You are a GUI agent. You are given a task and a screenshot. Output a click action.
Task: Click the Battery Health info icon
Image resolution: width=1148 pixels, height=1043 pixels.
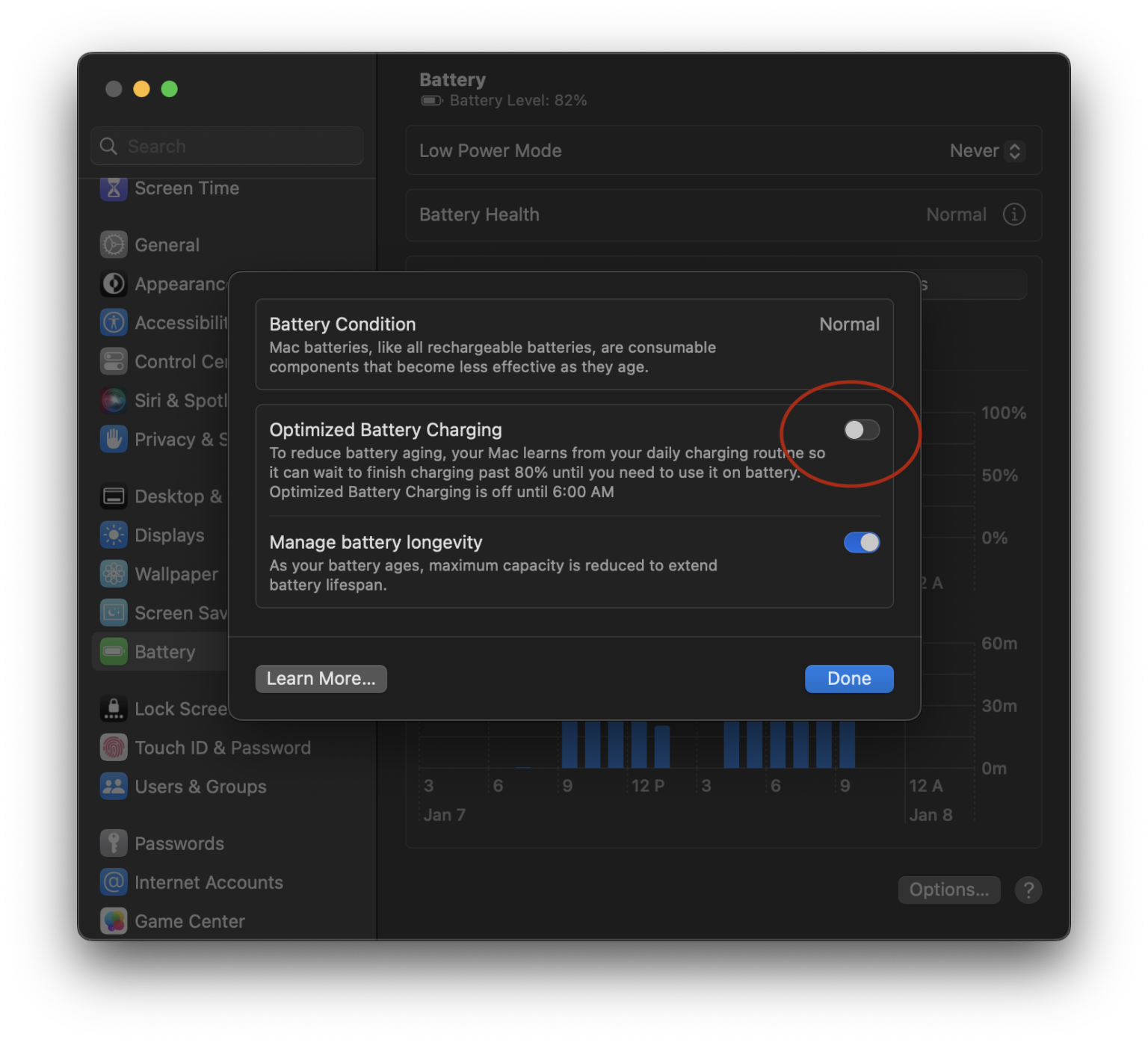(x=1013, y=215)
